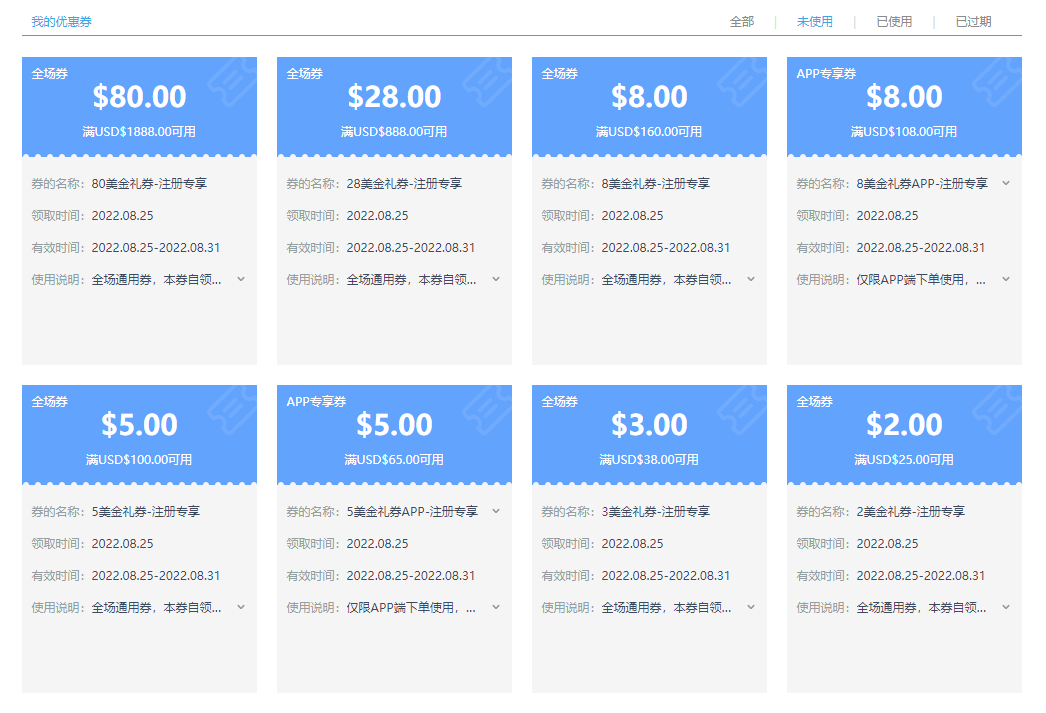Viewport: 1046px width, 713px height.
Task: Expand usage notes on 8美金礼券-注册专享 card
Action: (750, 279)
